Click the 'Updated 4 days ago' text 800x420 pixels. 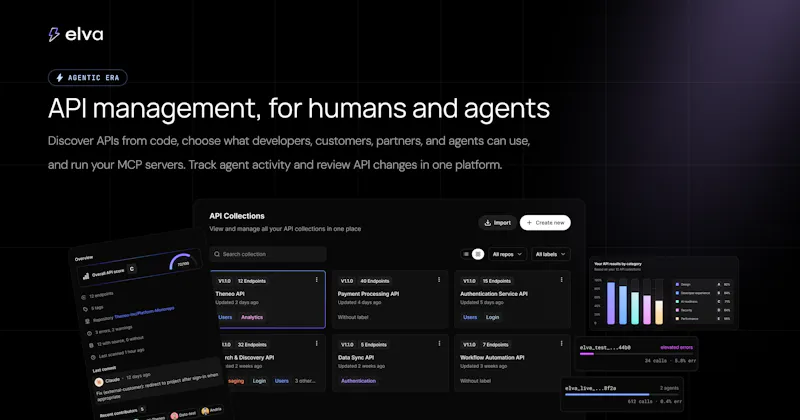coord(359,303)
